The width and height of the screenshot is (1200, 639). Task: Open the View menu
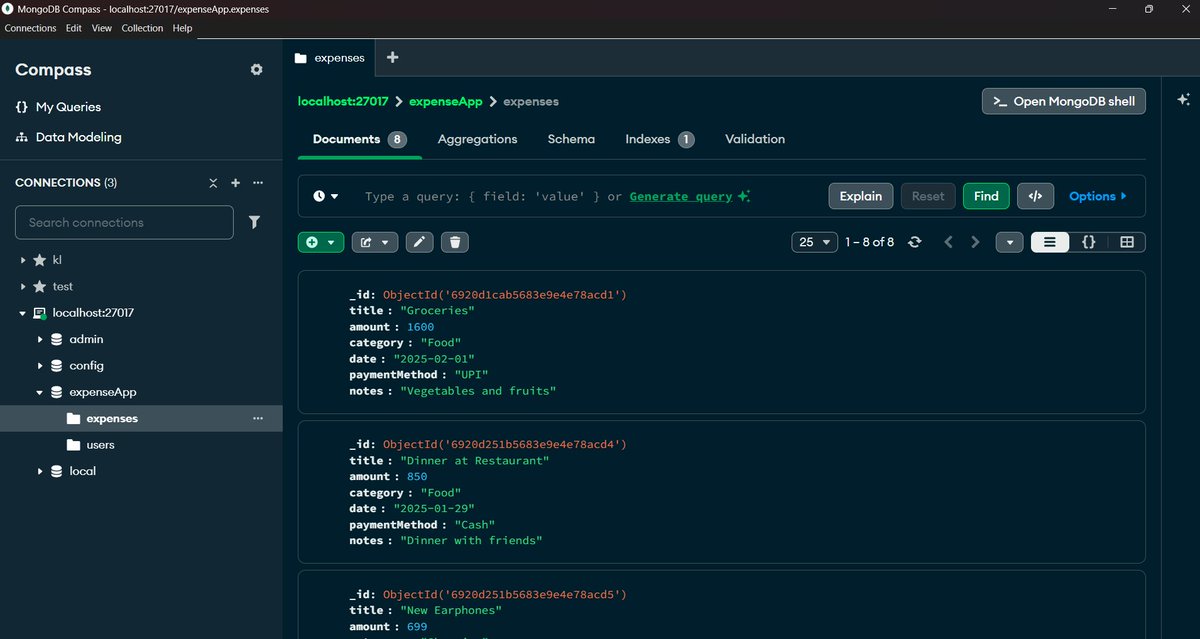pos(102,28)
